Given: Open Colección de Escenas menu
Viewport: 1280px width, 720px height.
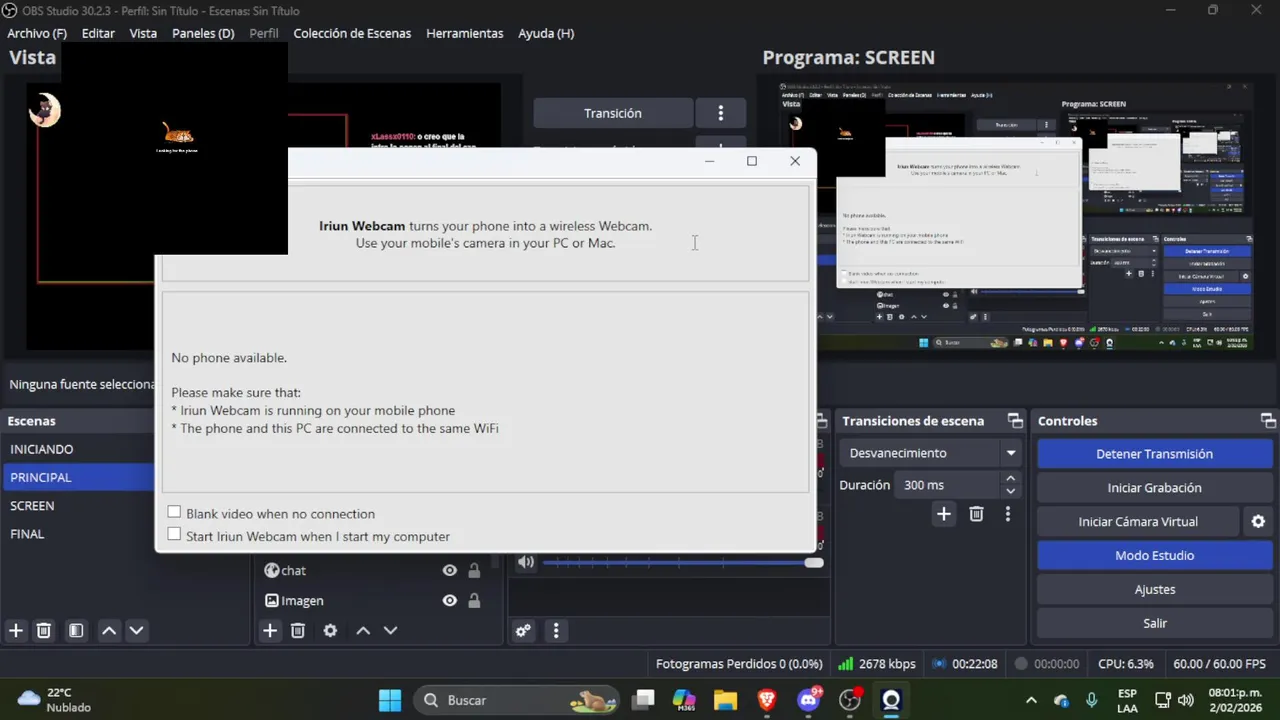Looking at the screenshot, I should 352,33.
